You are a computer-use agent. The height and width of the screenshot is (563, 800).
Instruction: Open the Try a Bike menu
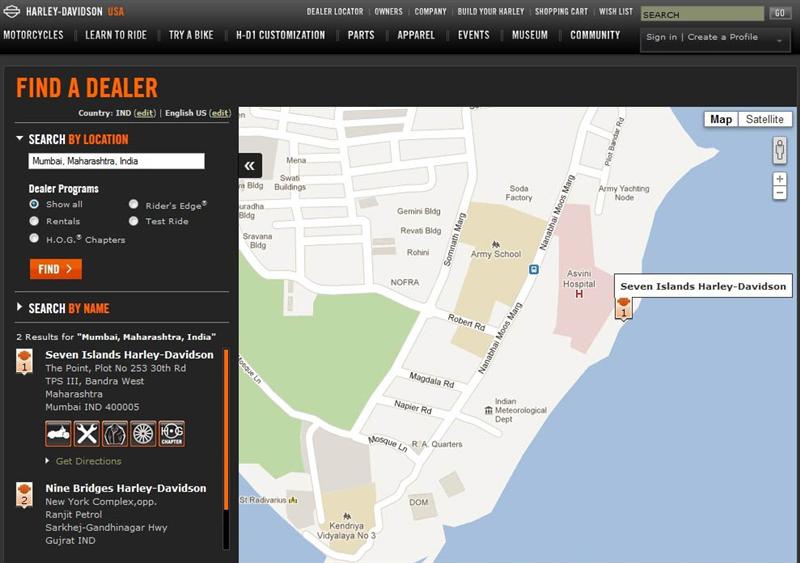click(191, 35)
